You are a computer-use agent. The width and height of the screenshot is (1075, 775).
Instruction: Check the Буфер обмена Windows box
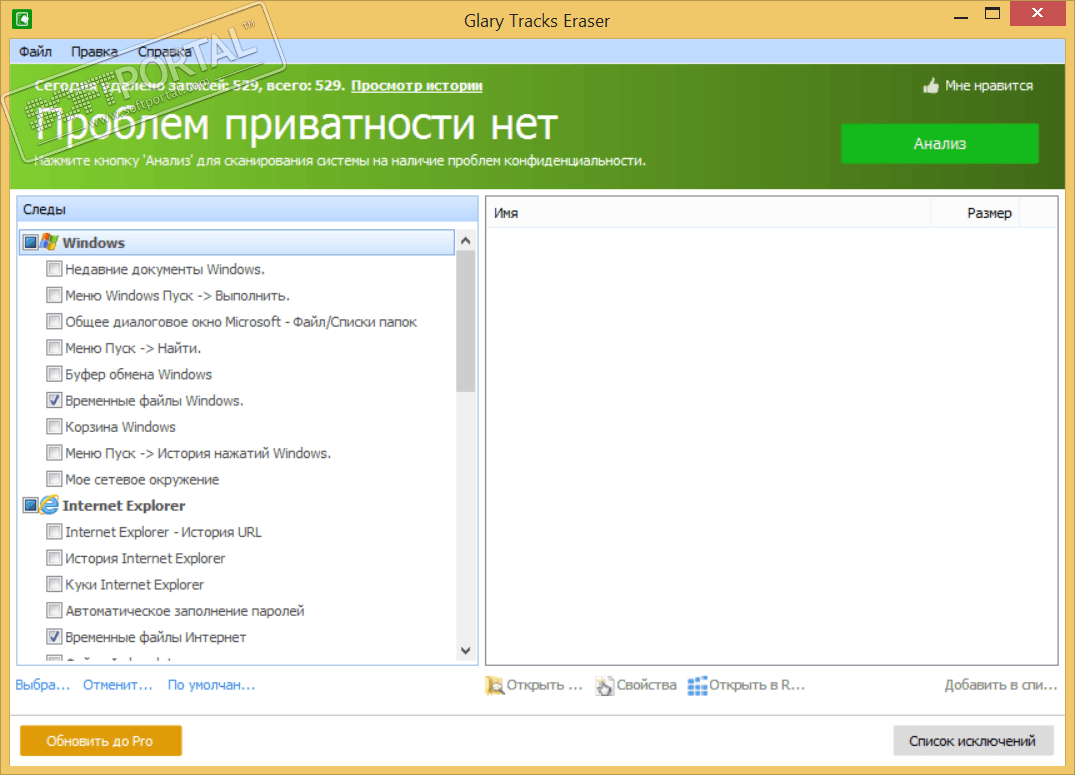click(54, 374)
